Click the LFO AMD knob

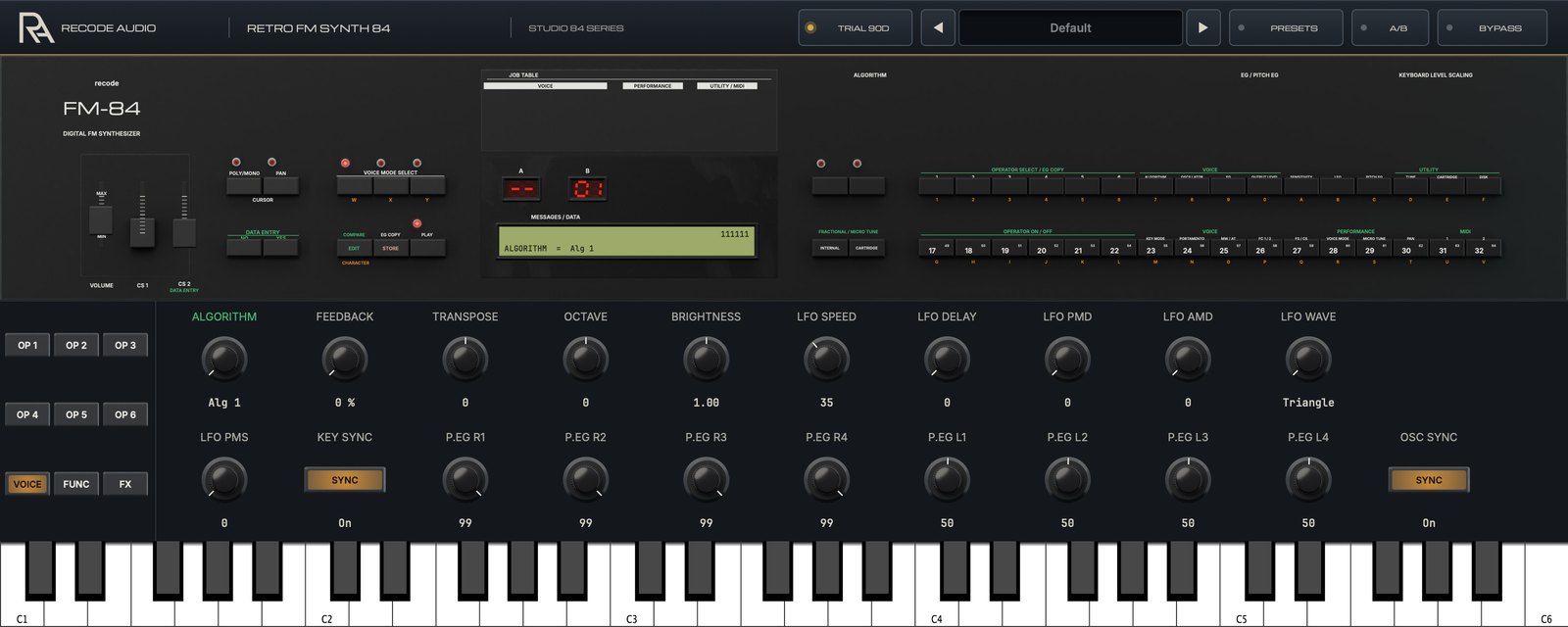pyautogui.click(x=1188, y=359)
